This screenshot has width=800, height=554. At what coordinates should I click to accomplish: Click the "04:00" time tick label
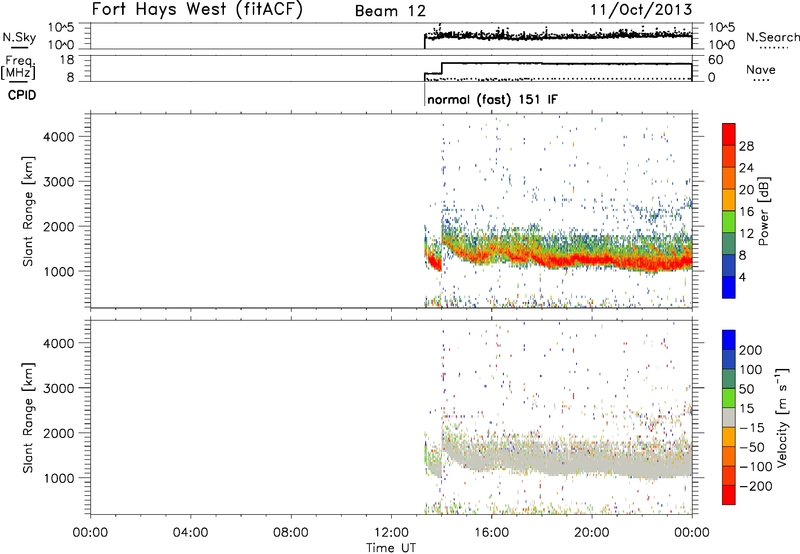190,533
